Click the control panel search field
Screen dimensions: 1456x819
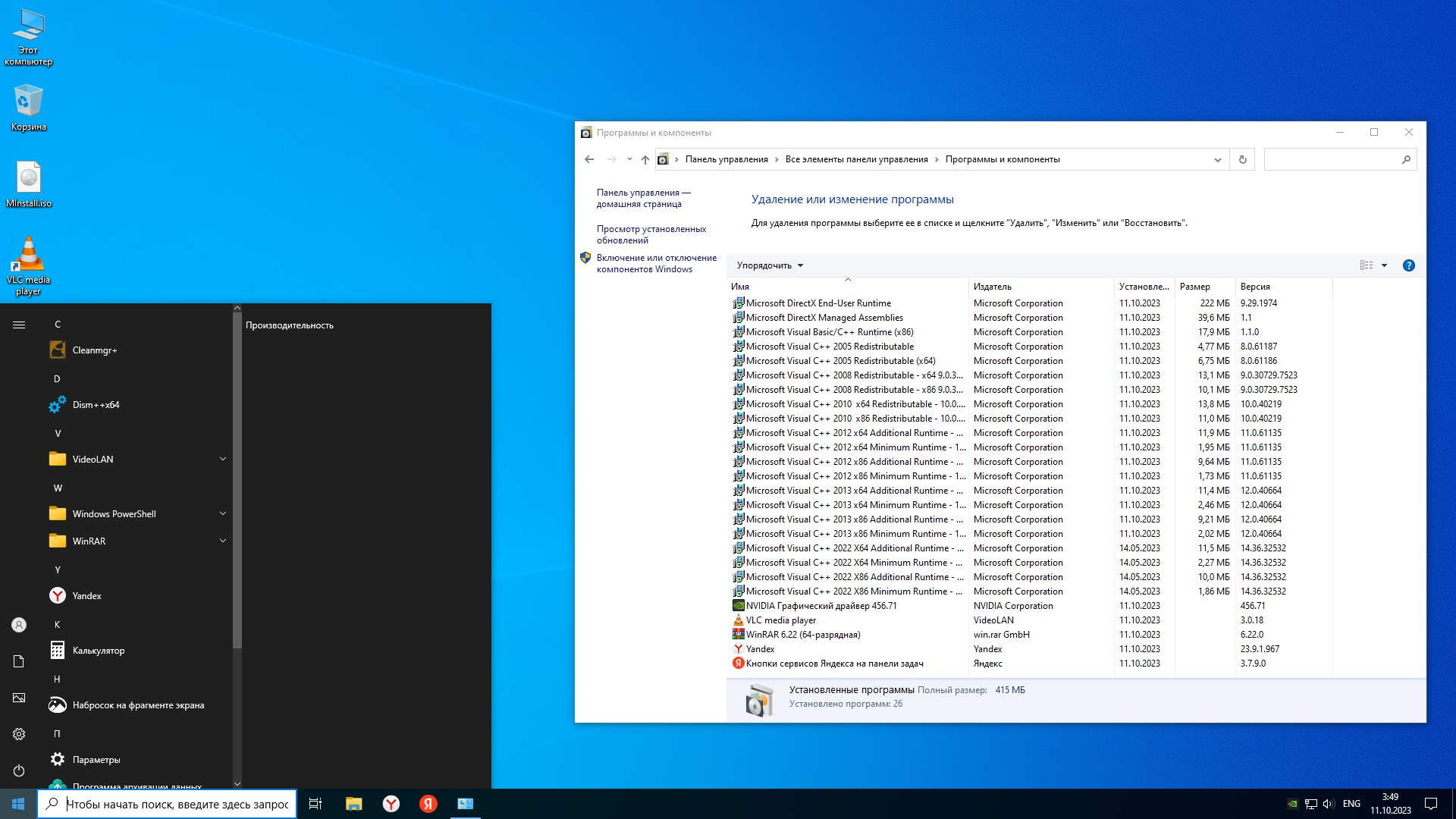[1332, 159]
